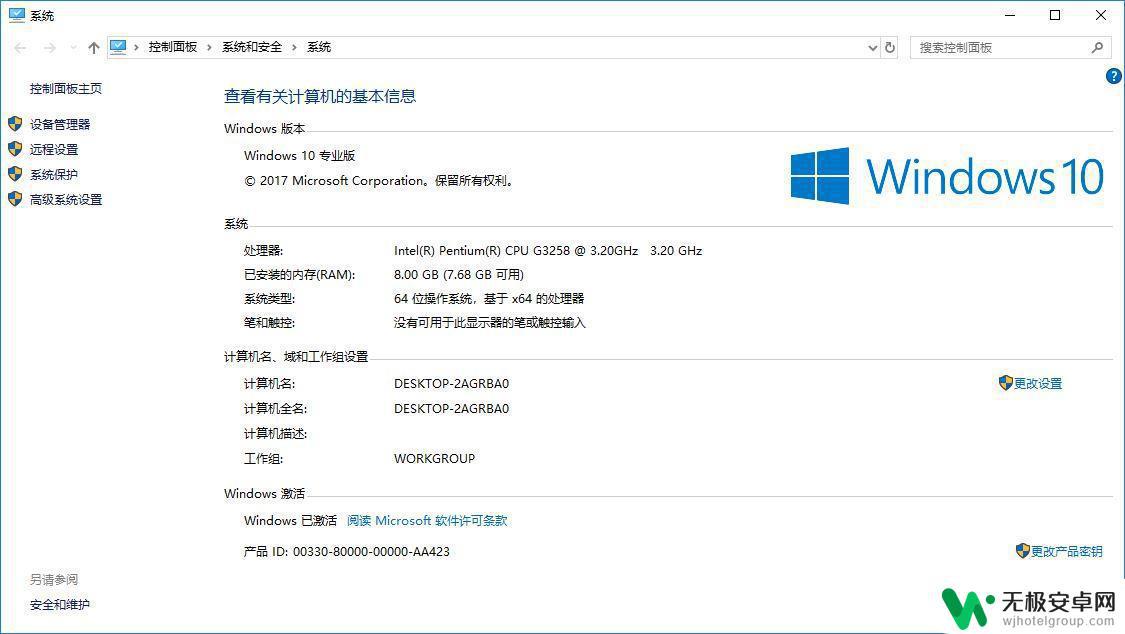Open 安全和维护 link
This screenshot has width=1125, height=634.
60,605
